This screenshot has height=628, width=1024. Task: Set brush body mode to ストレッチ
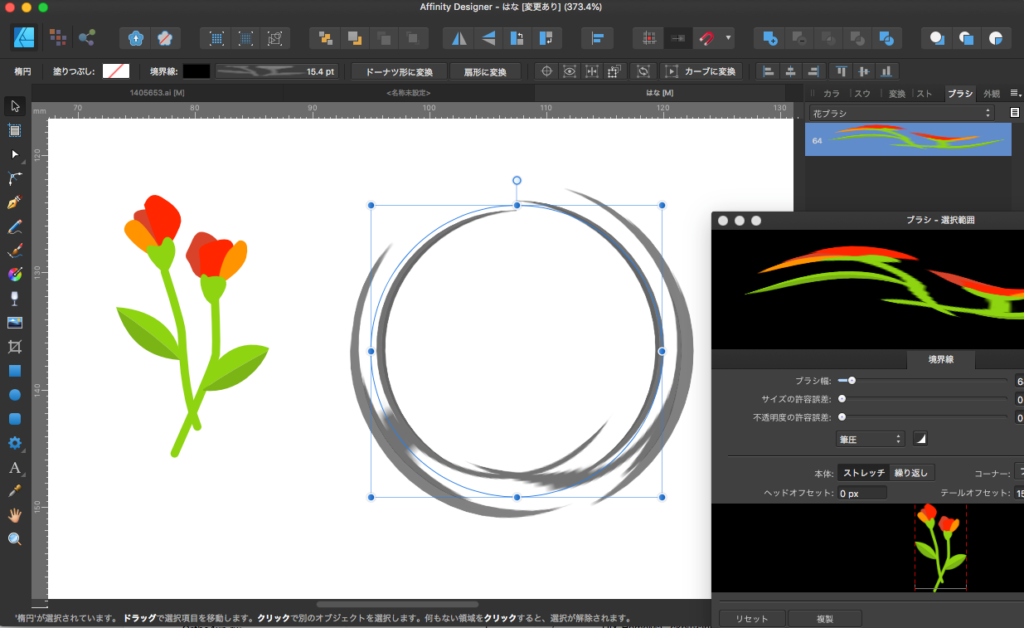(x=863, y=473)
